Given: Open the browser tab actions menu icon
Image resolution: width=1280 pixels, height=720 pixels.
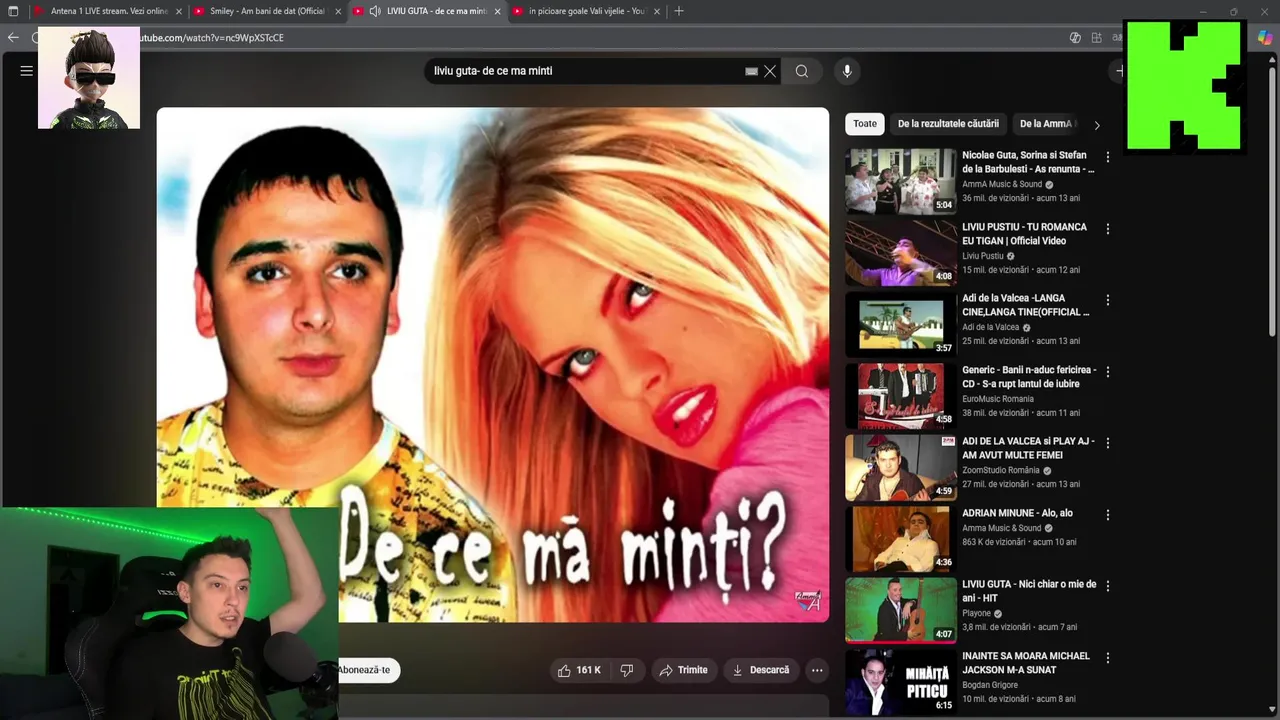Looking at the screenshot, I should point(13,11).
